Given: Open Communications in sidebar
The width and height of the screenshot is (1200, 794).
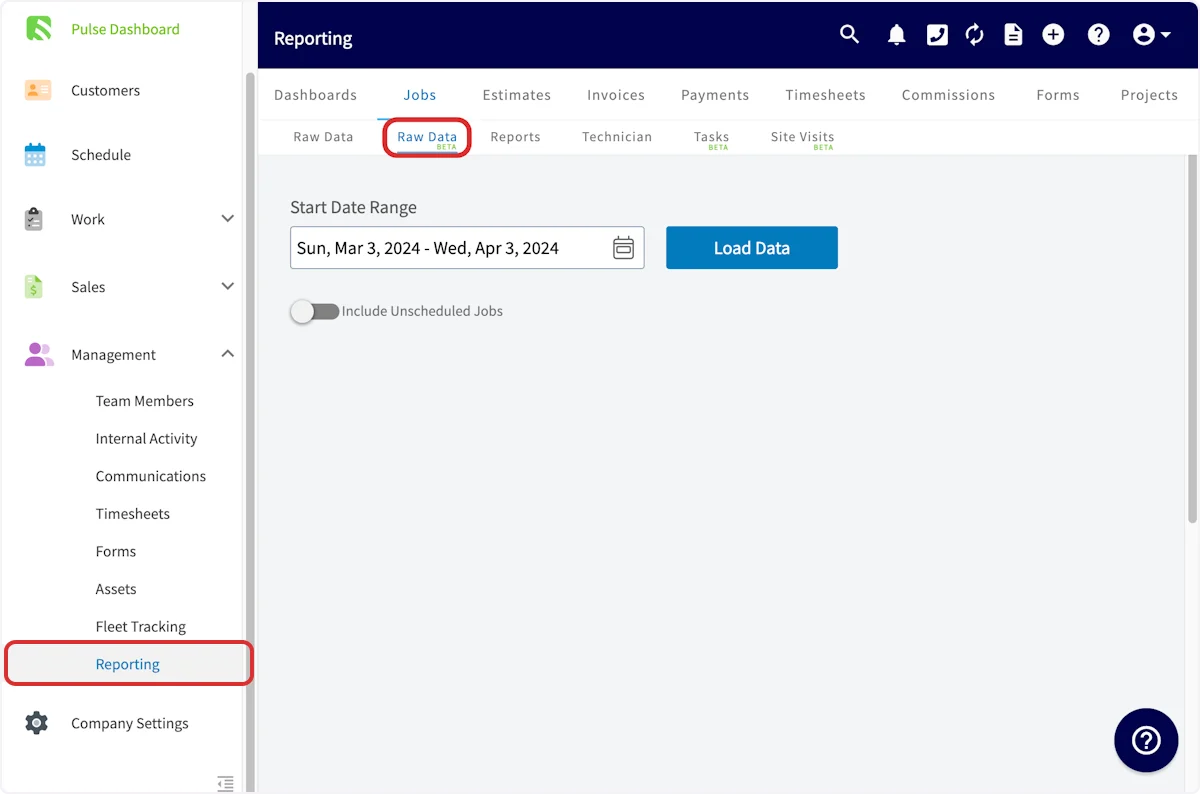Looking at the screenshot, I should click(151, 476).
